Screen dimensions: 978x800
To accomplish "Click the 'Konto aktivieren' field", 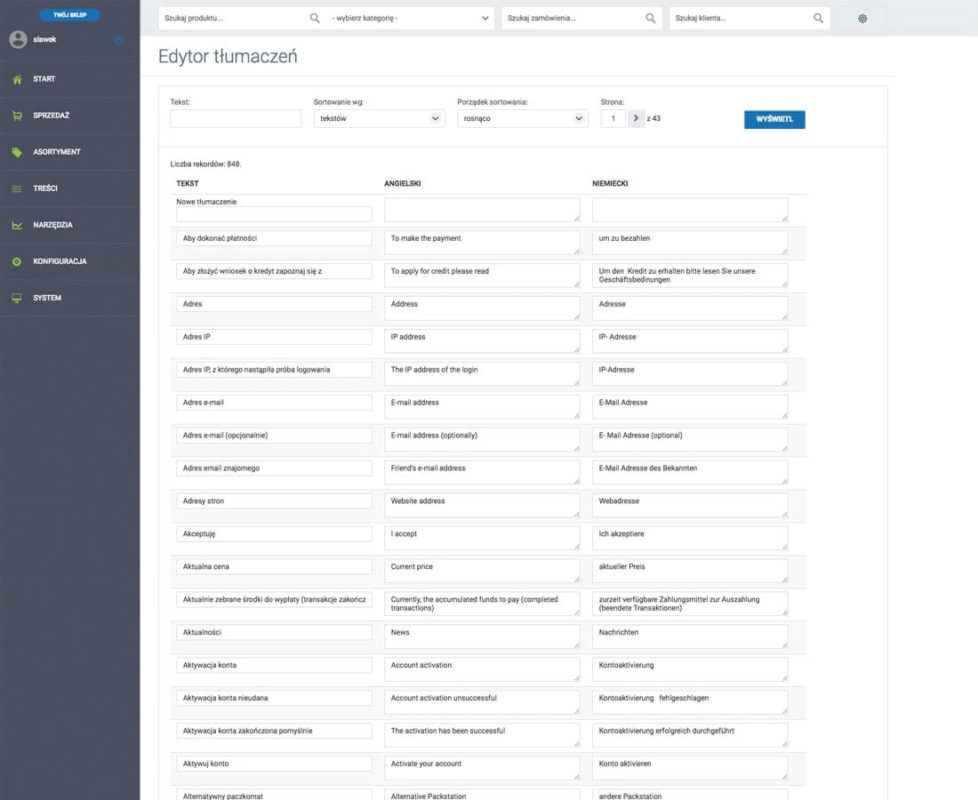I will point(690,768).
